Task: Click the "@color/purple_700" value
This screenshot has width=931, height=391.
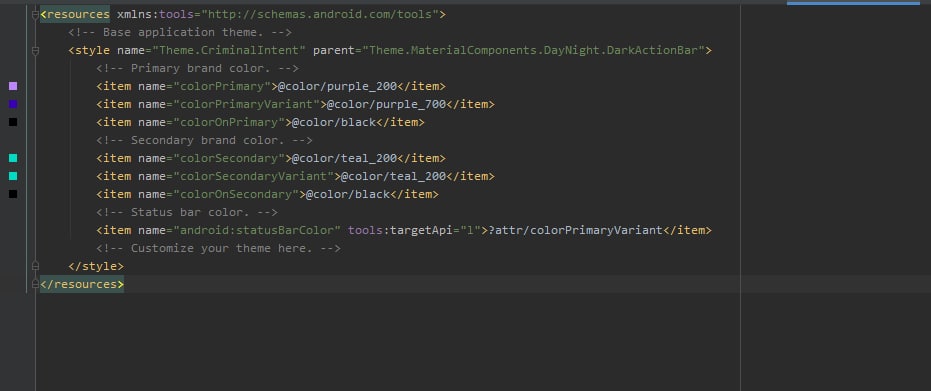Action: click(386, 104)
